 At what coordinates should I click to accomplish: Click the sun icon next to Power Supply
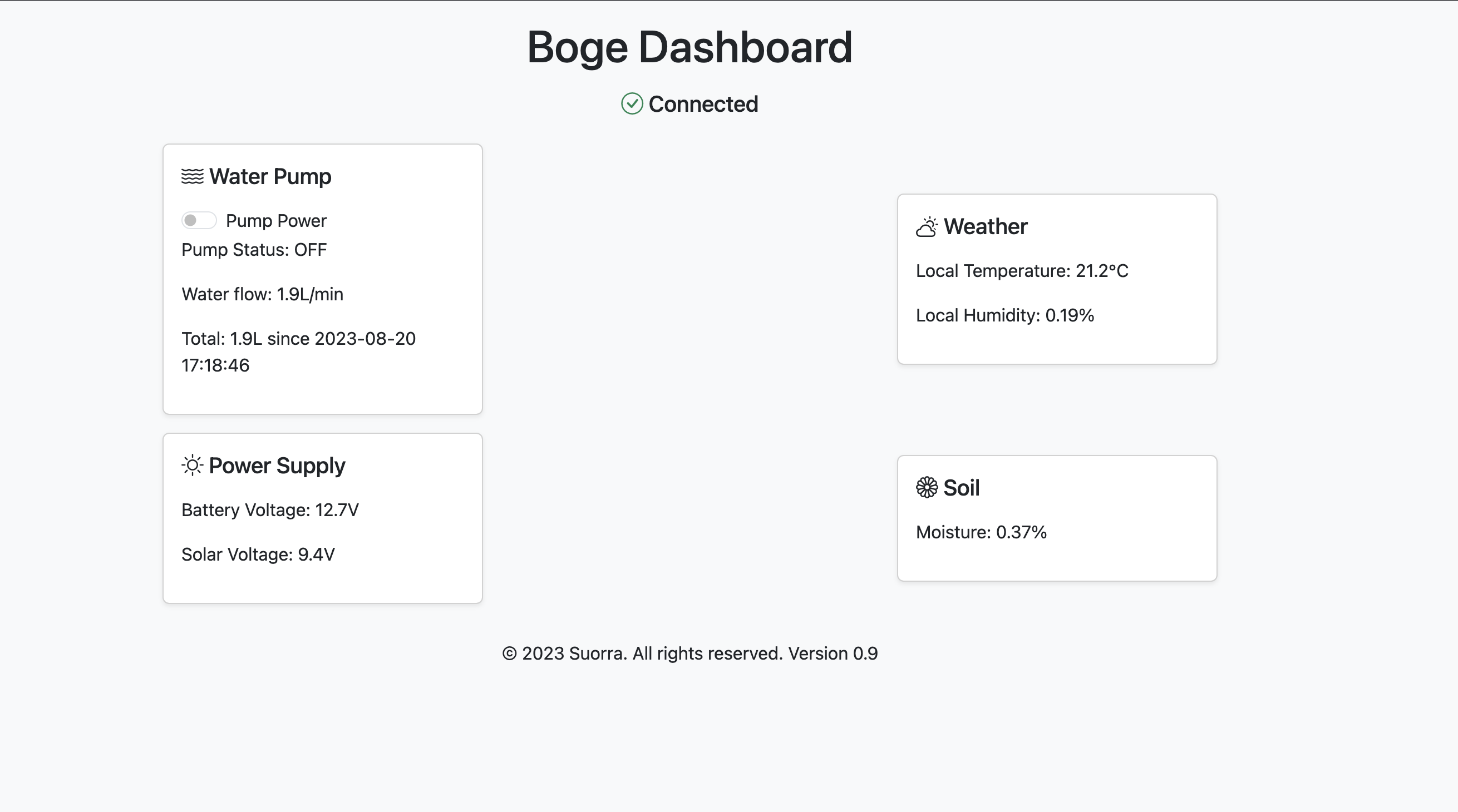click(193, 466)
